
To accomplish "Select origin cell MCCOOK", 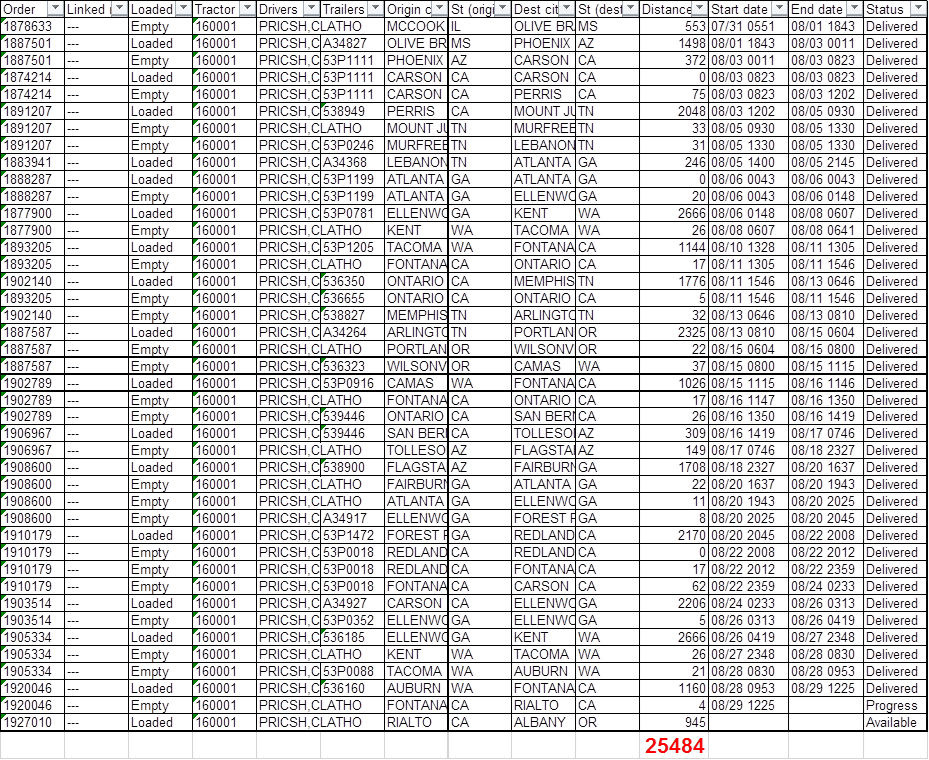I will coord(416,27).
